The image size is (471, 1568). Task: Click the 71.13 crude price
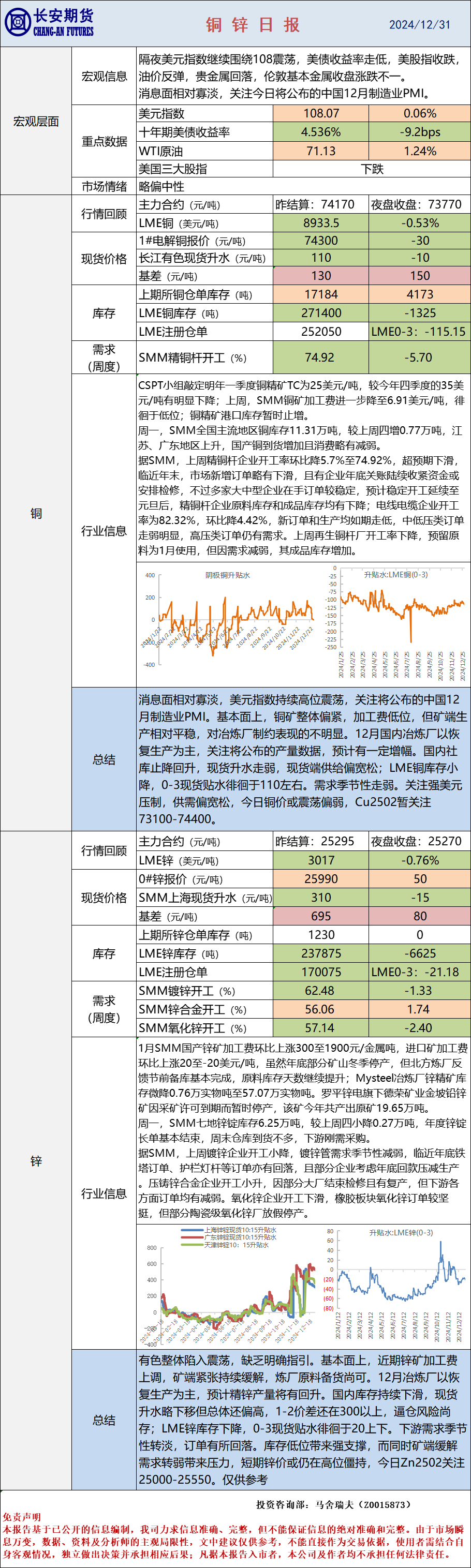point(321,151)
